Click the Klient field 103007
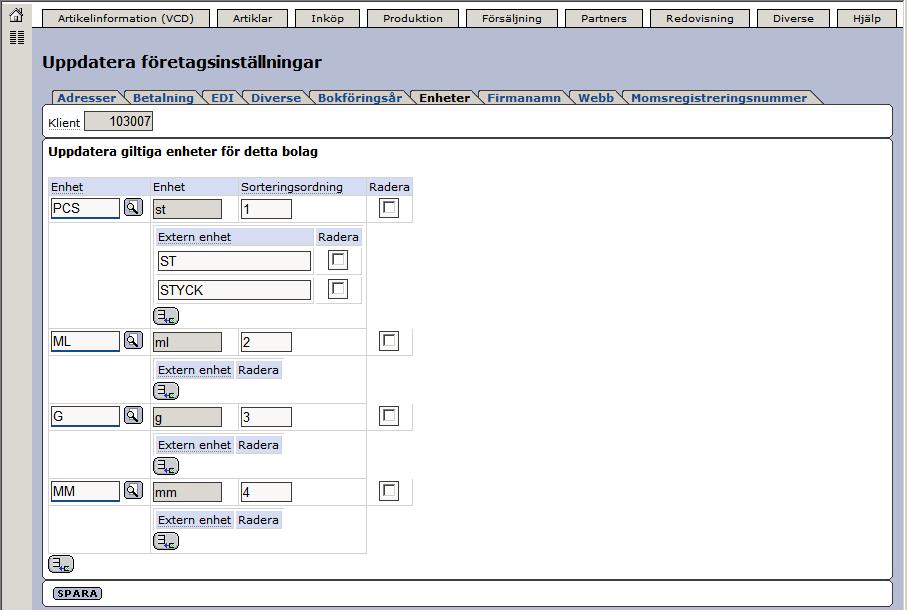The width and height of the screenshot is (907, 610). tap(119, 121)
